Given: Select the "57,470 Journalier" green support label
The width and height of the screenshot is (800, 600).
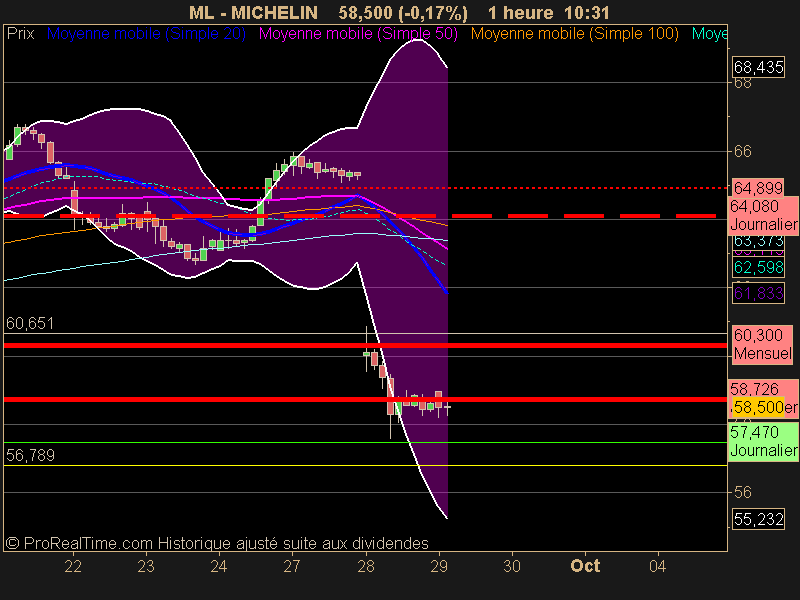Looking at the screenshot, I should (763, 441).
